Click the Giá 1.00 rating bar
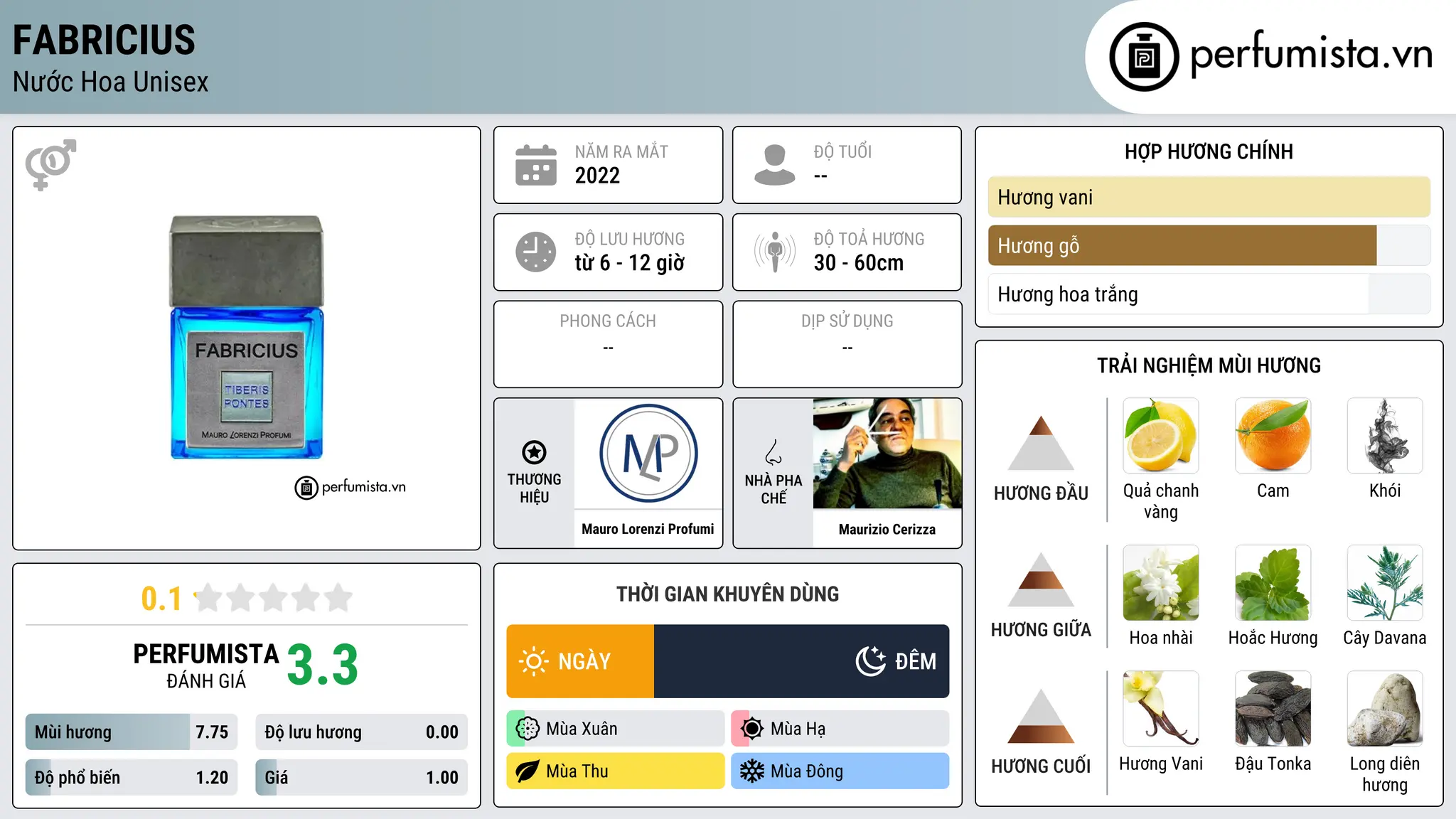The height and width of the screenshot is (819, 1456). 361,777
